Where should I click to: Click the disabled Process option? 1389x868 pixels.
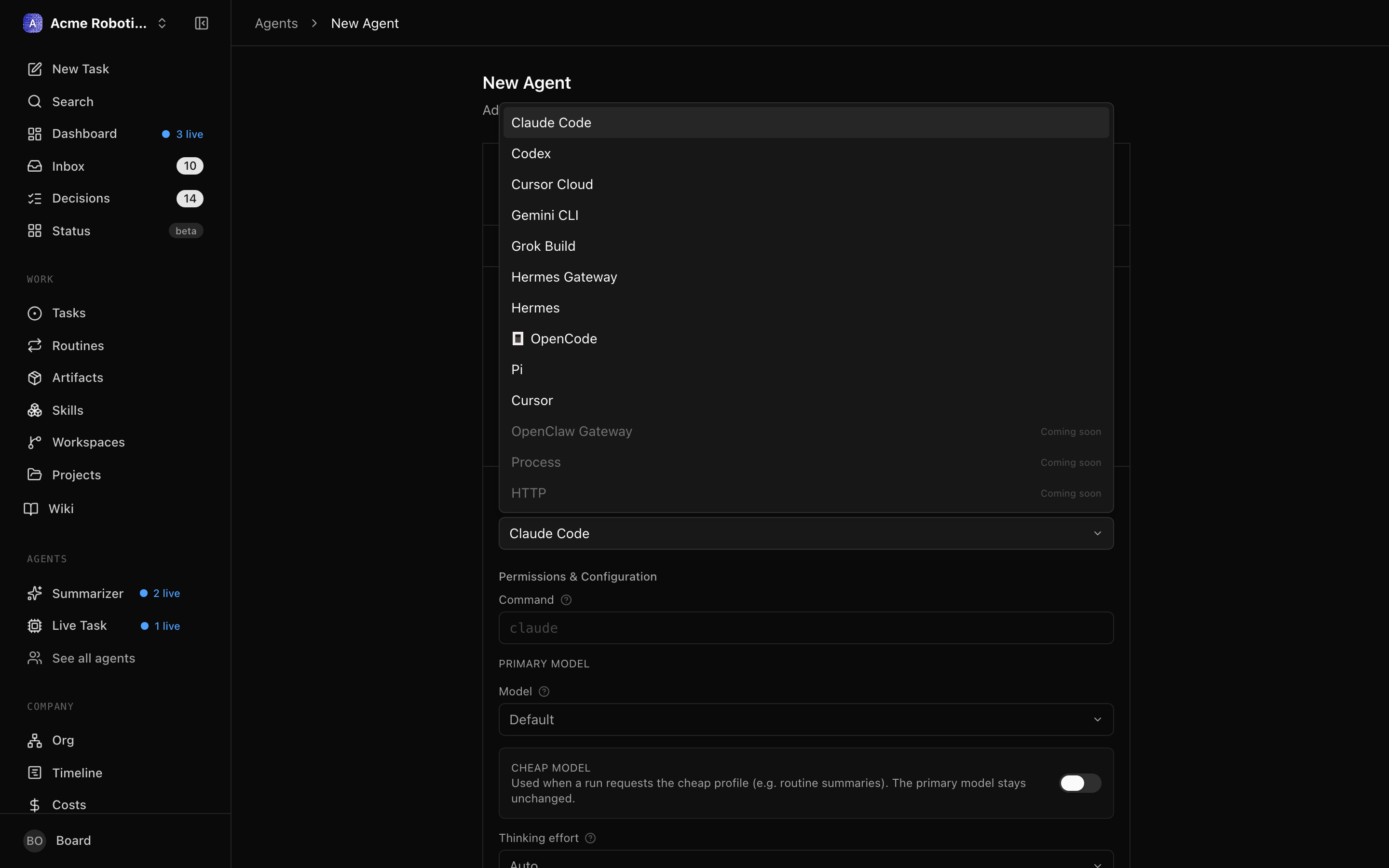coord(806,463)
